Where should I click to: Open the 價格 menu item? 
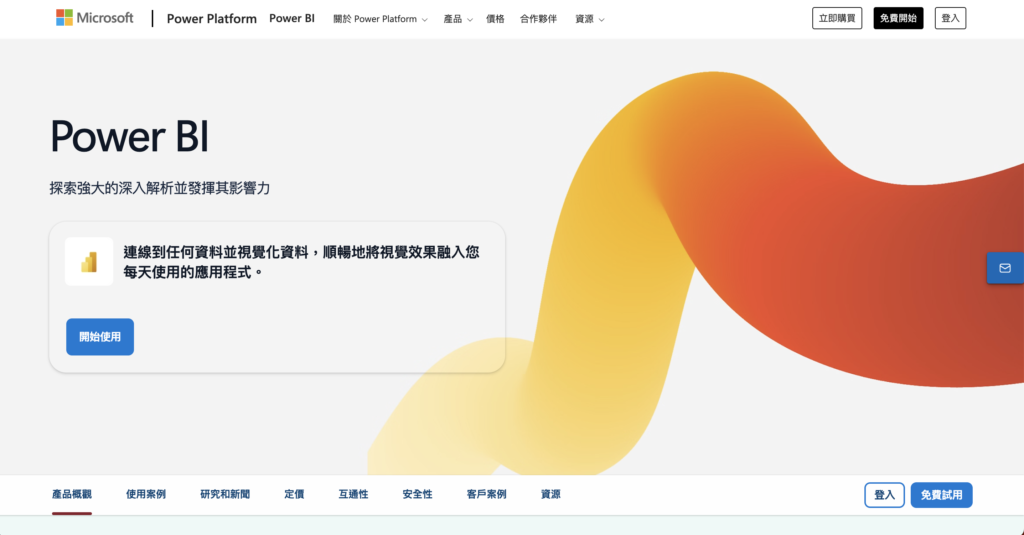[495, 19]
